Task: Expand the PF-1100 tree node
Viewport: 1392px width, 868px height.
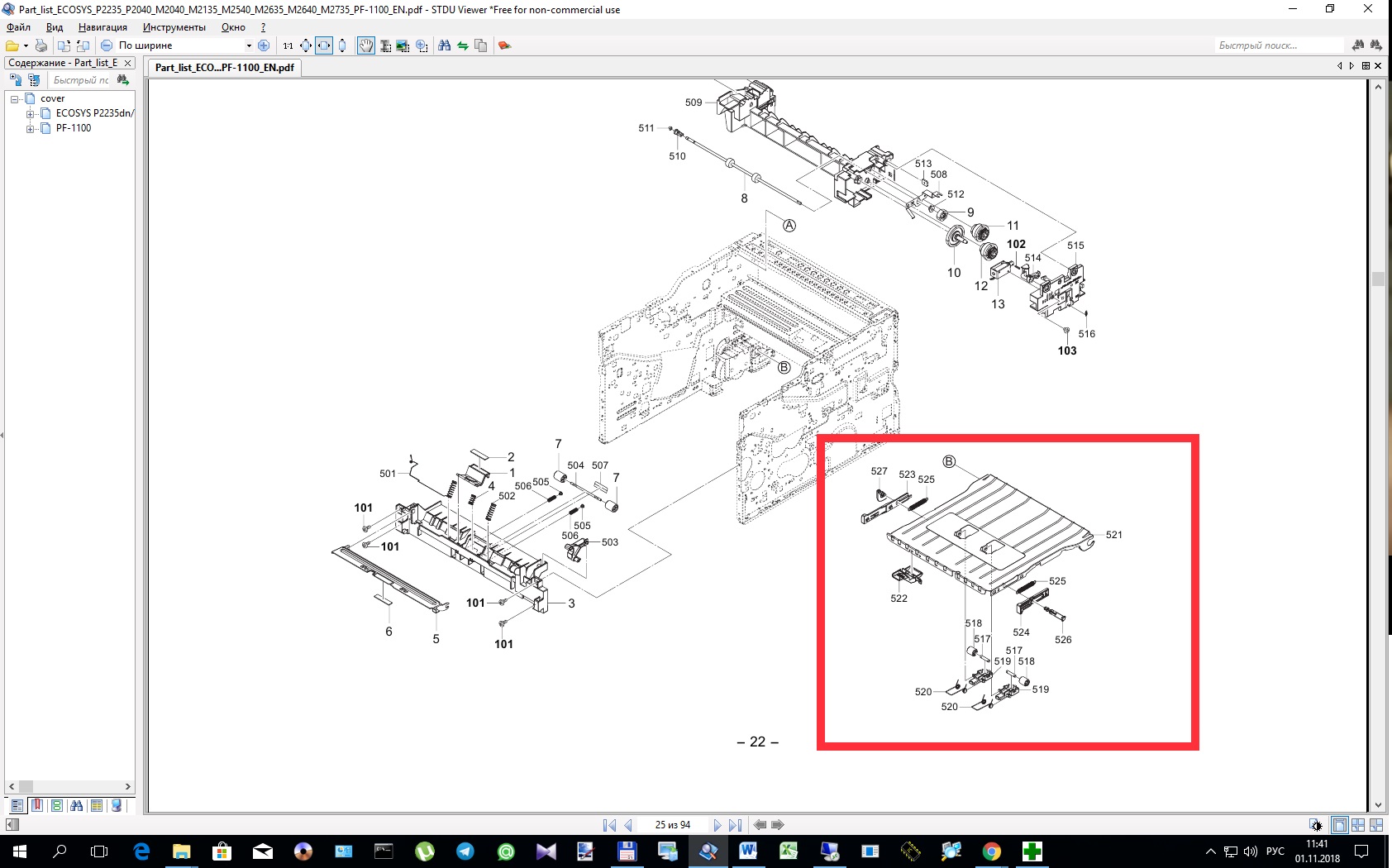Action: 31,128
